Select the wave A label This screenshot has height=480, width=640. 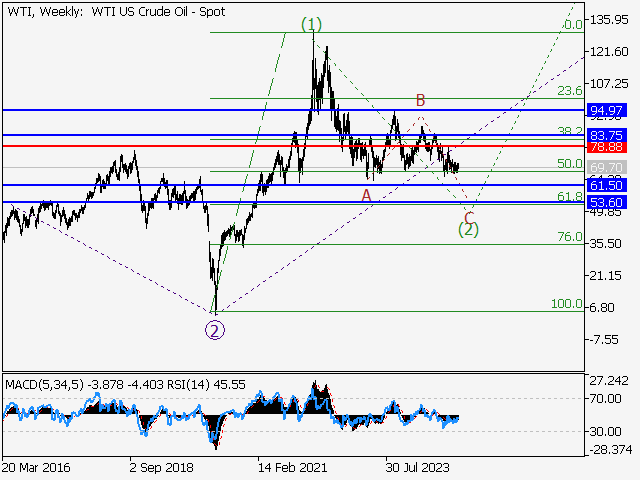coord(367,195)
